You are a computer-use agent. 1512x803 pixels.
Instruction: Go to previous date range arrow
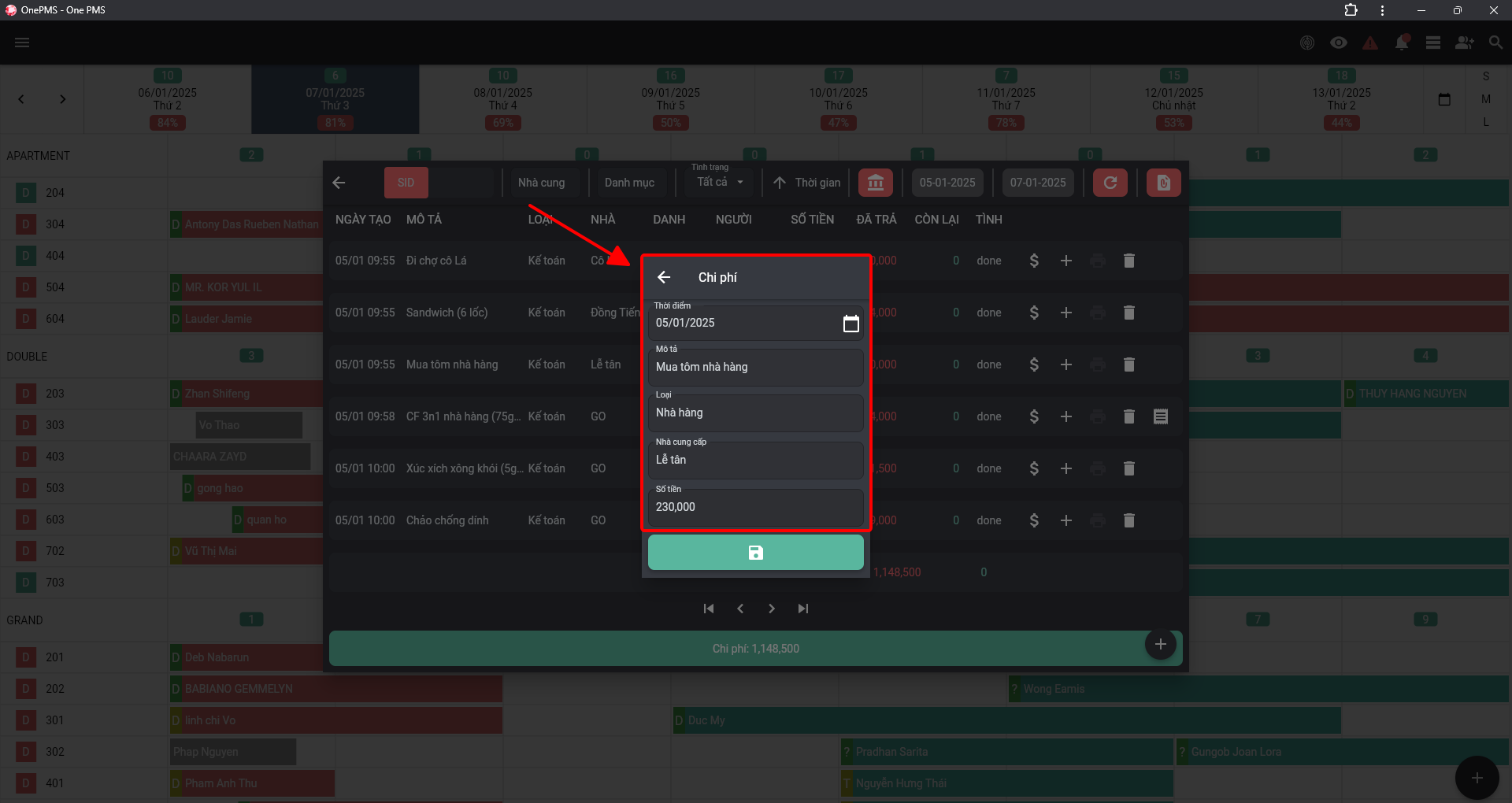pos(21,99)
